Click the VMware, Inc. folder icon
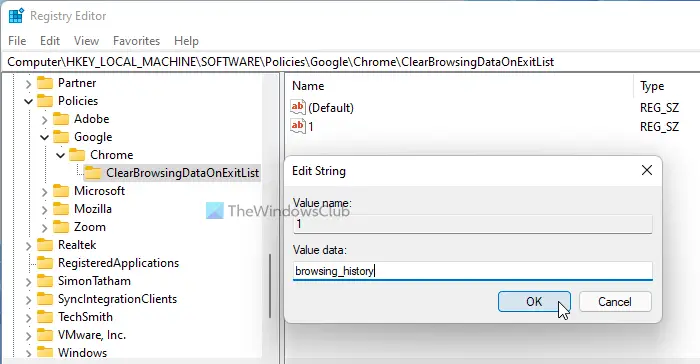Viewport: 700px width, 364px height. point(45,335)
